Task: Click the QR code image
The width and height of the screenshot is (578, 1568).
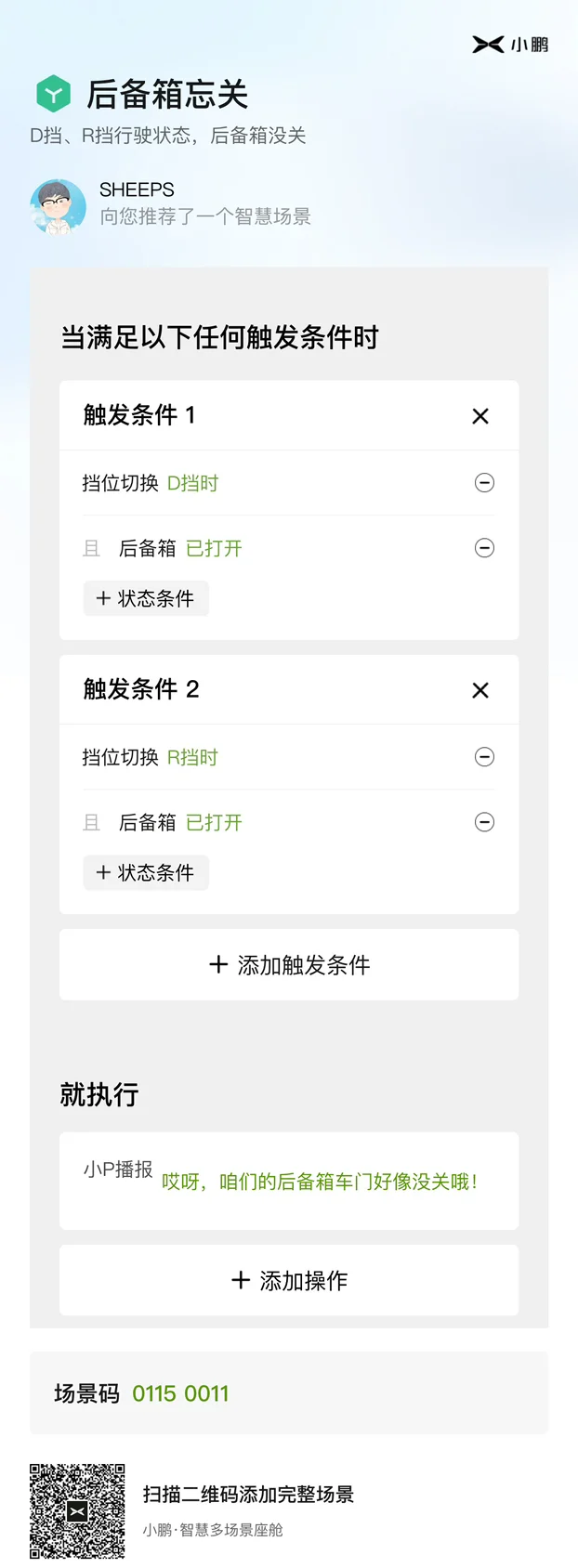Action: (77, 1511)
